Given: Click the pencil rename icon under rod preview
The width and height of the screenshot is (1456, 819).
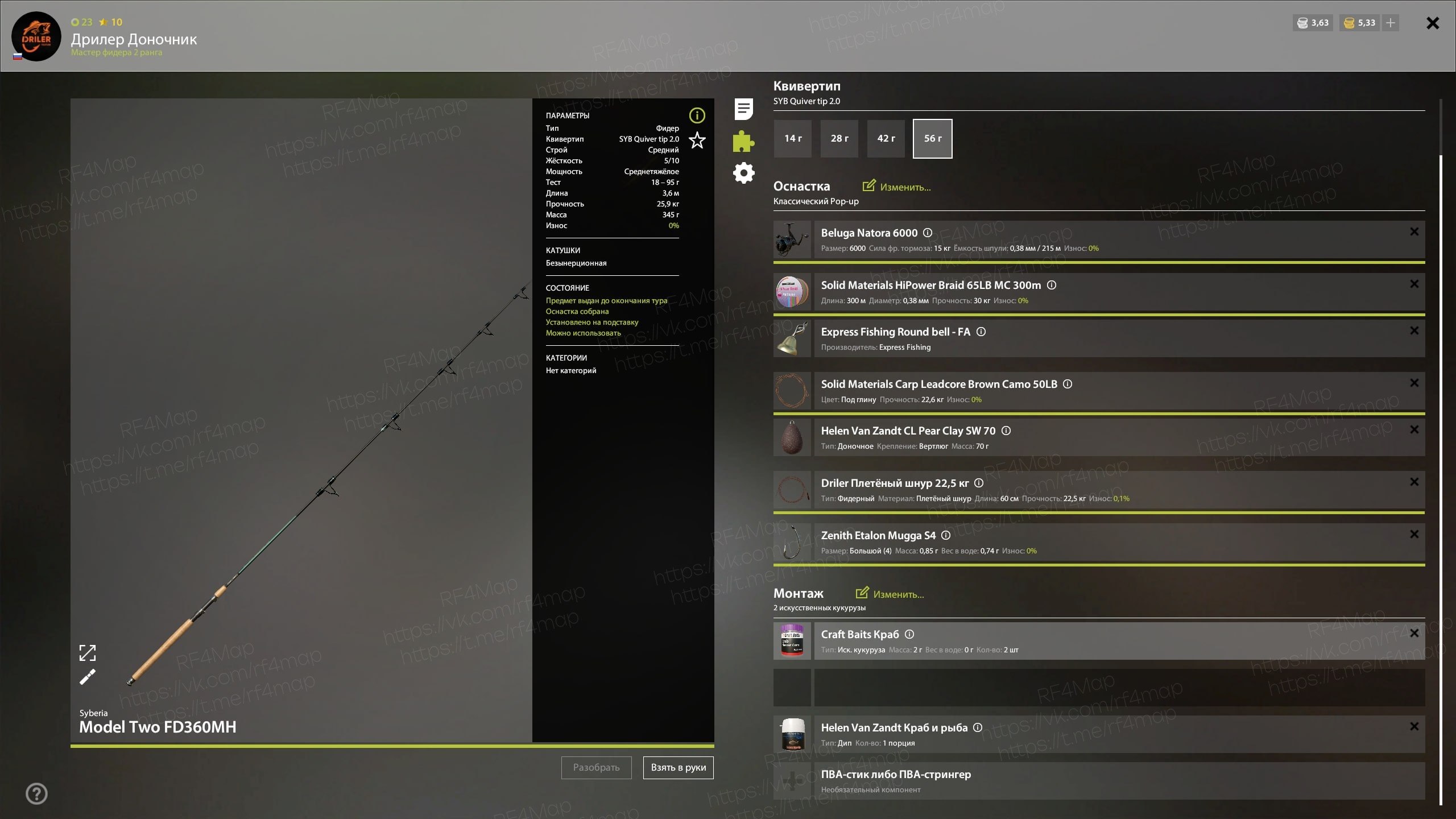Looking at the screenshot, I should coord(88,677).
